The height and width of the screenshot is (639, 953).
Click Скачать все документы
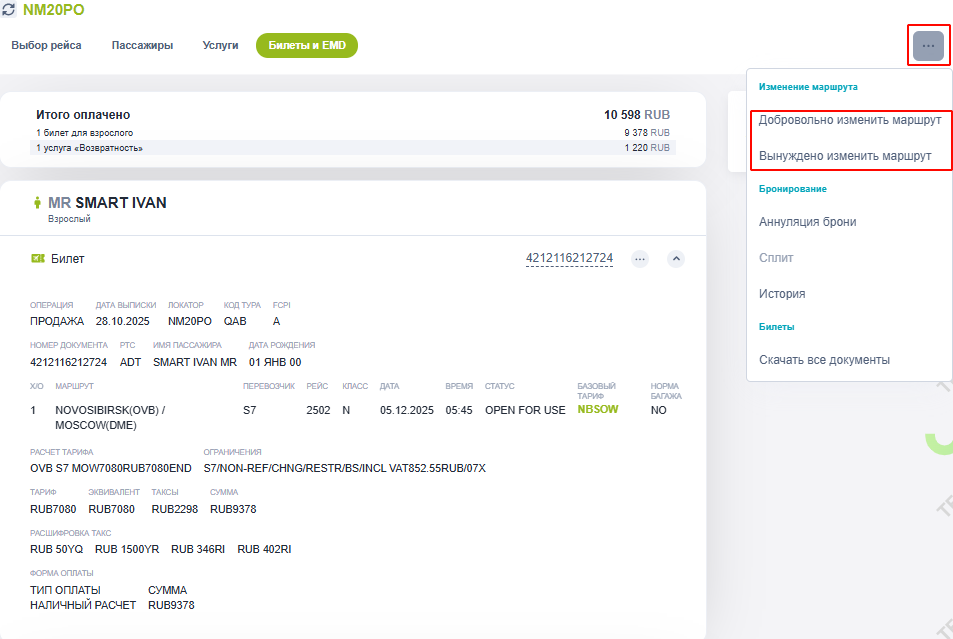824,360
